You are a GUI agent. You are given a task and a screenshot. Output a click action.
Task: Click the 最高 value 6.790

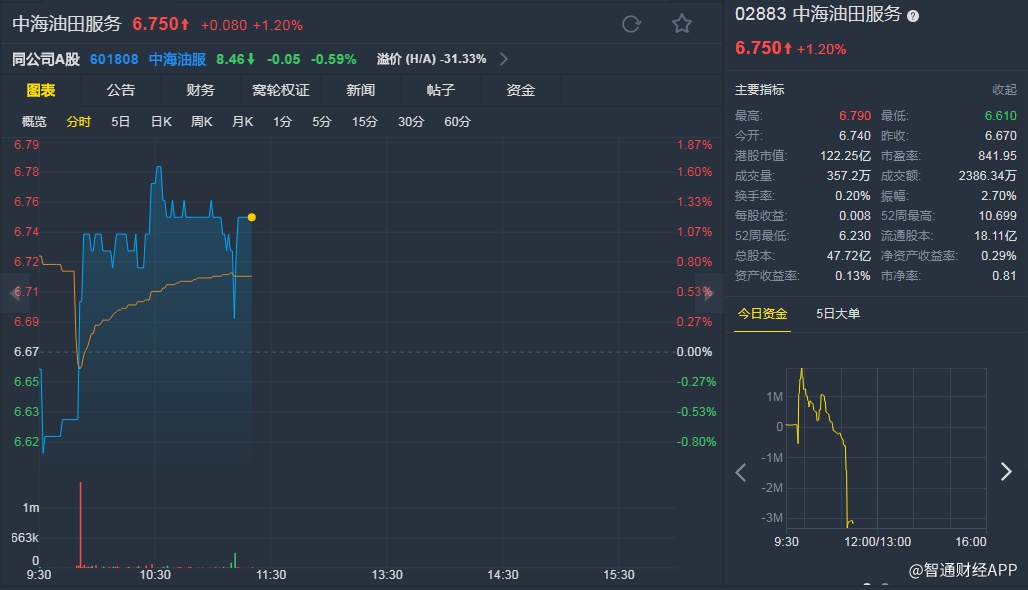coord(855,116)
